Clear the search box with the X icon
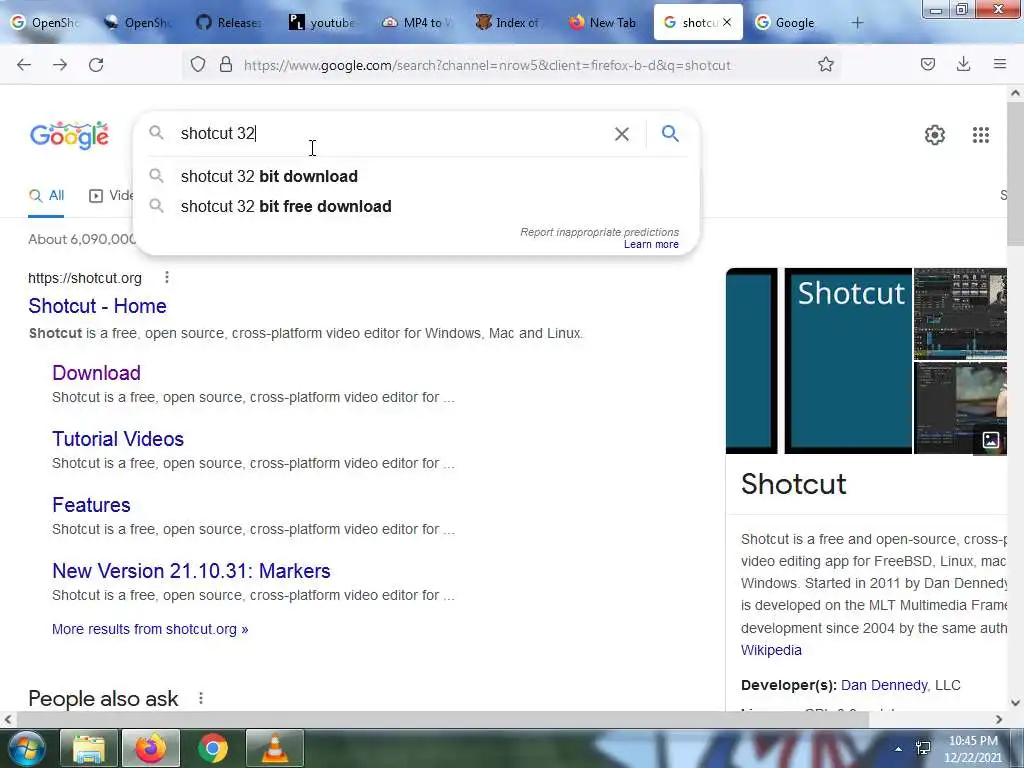1024x768 pixels. pos(622,134)
